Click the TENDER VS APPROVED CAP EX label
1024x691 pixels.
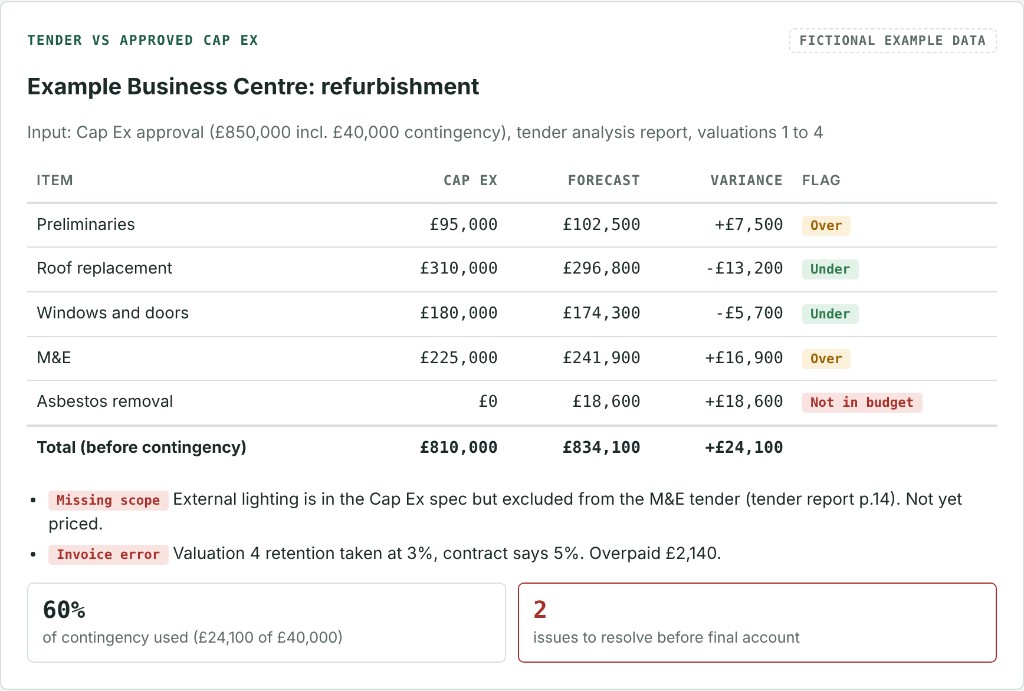(142, 40)
